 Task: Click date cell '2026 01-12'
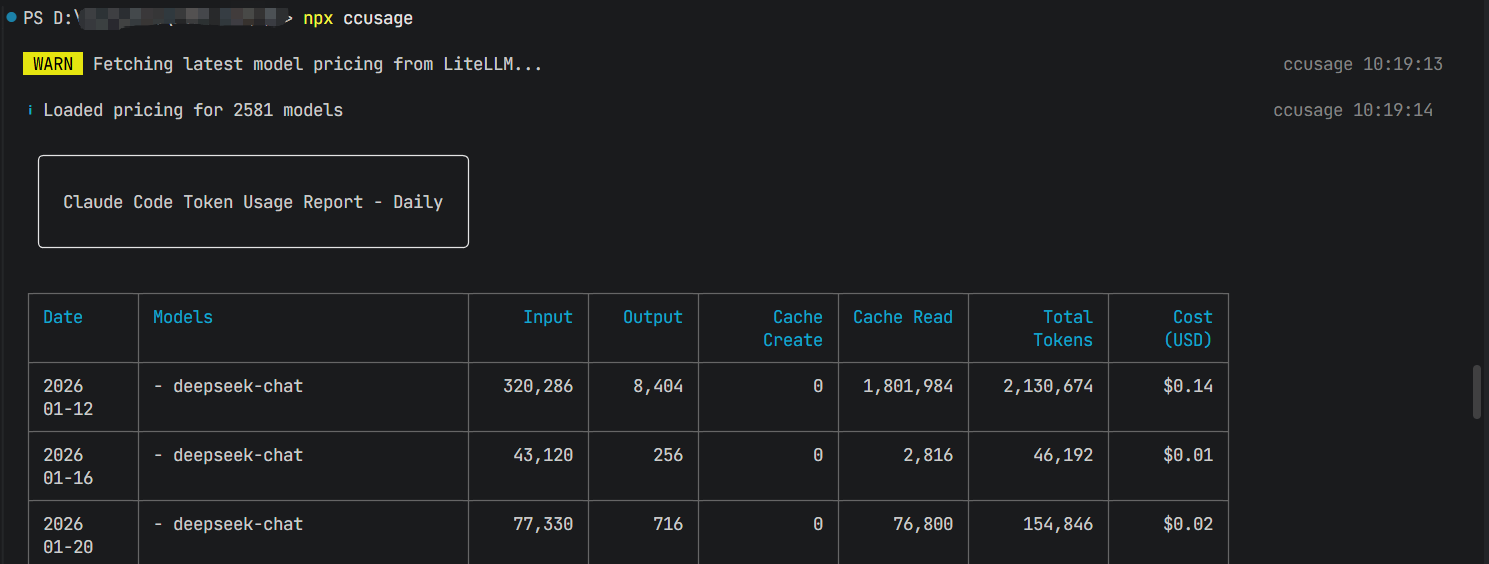point(68,397)
